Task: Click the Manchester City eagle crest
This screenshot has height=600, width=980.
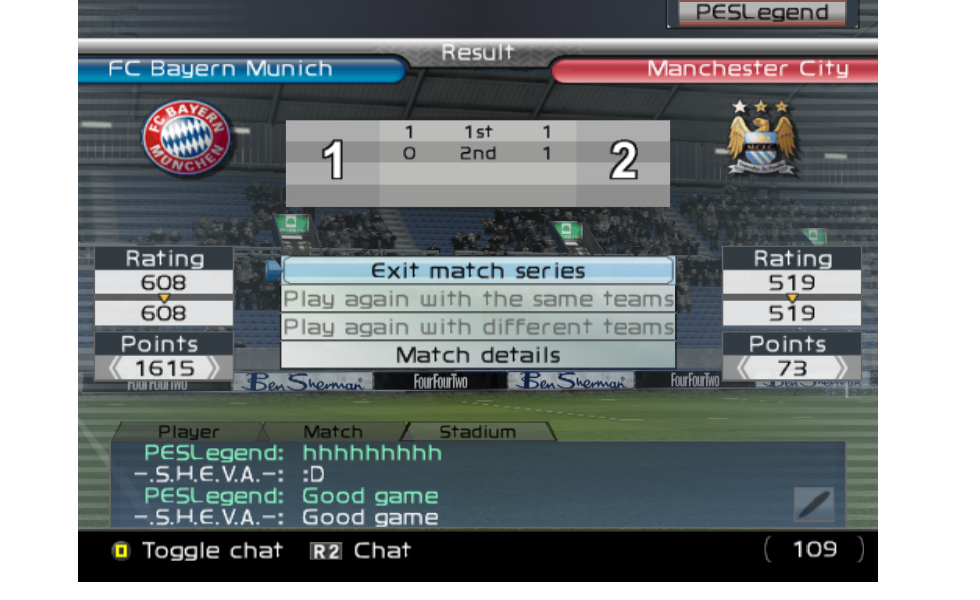Action: (761, 138)
